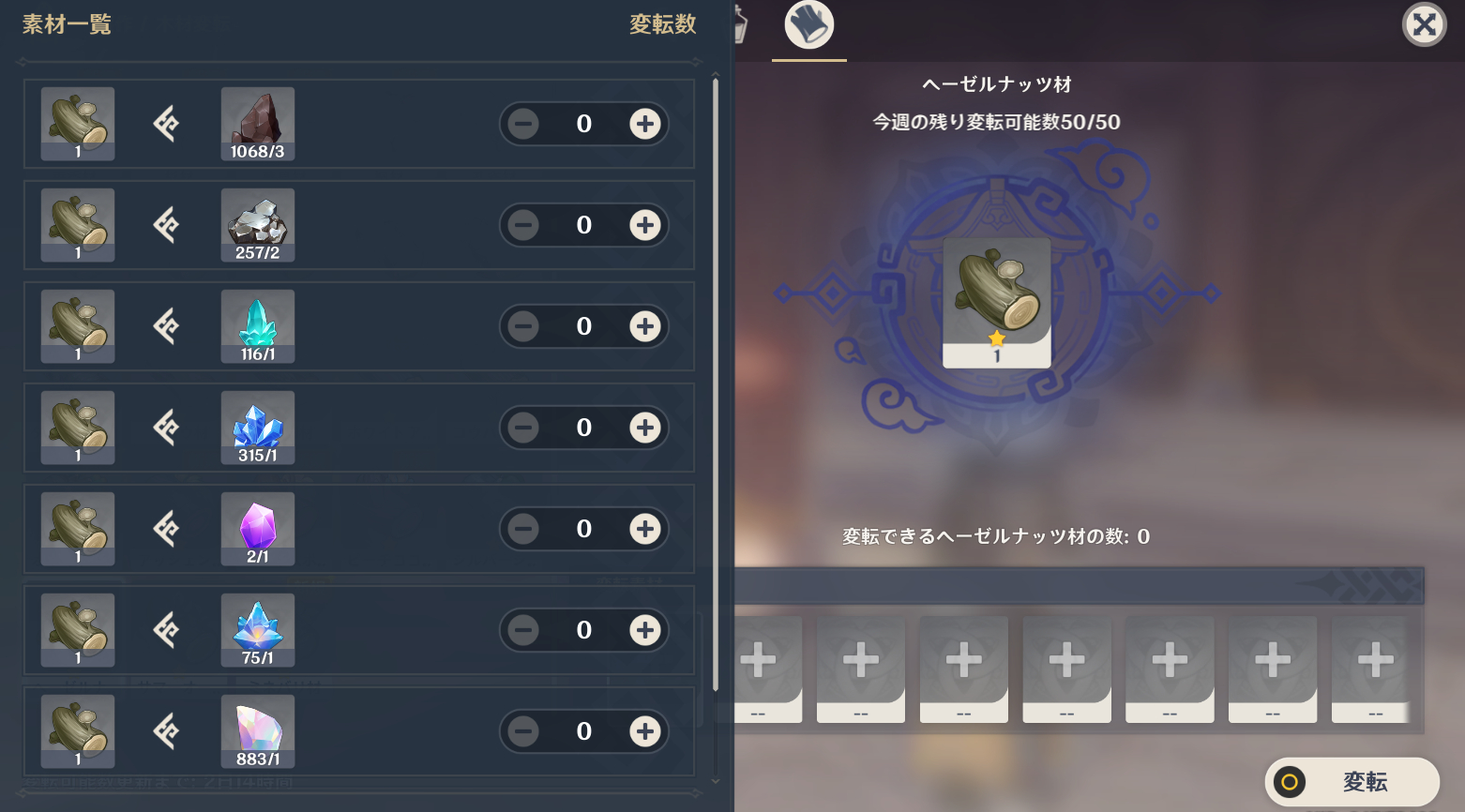Select the blue crystal cluster material 315/1
The image size is (1465, 812).
coord(258,428)
